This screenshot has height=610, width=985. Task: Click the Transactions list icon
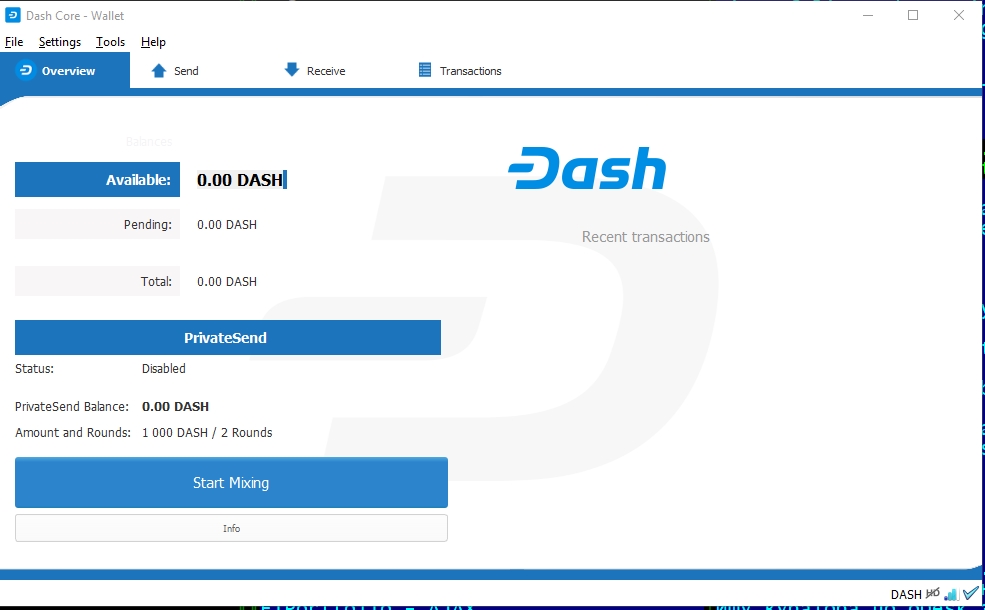click(425, 70)
